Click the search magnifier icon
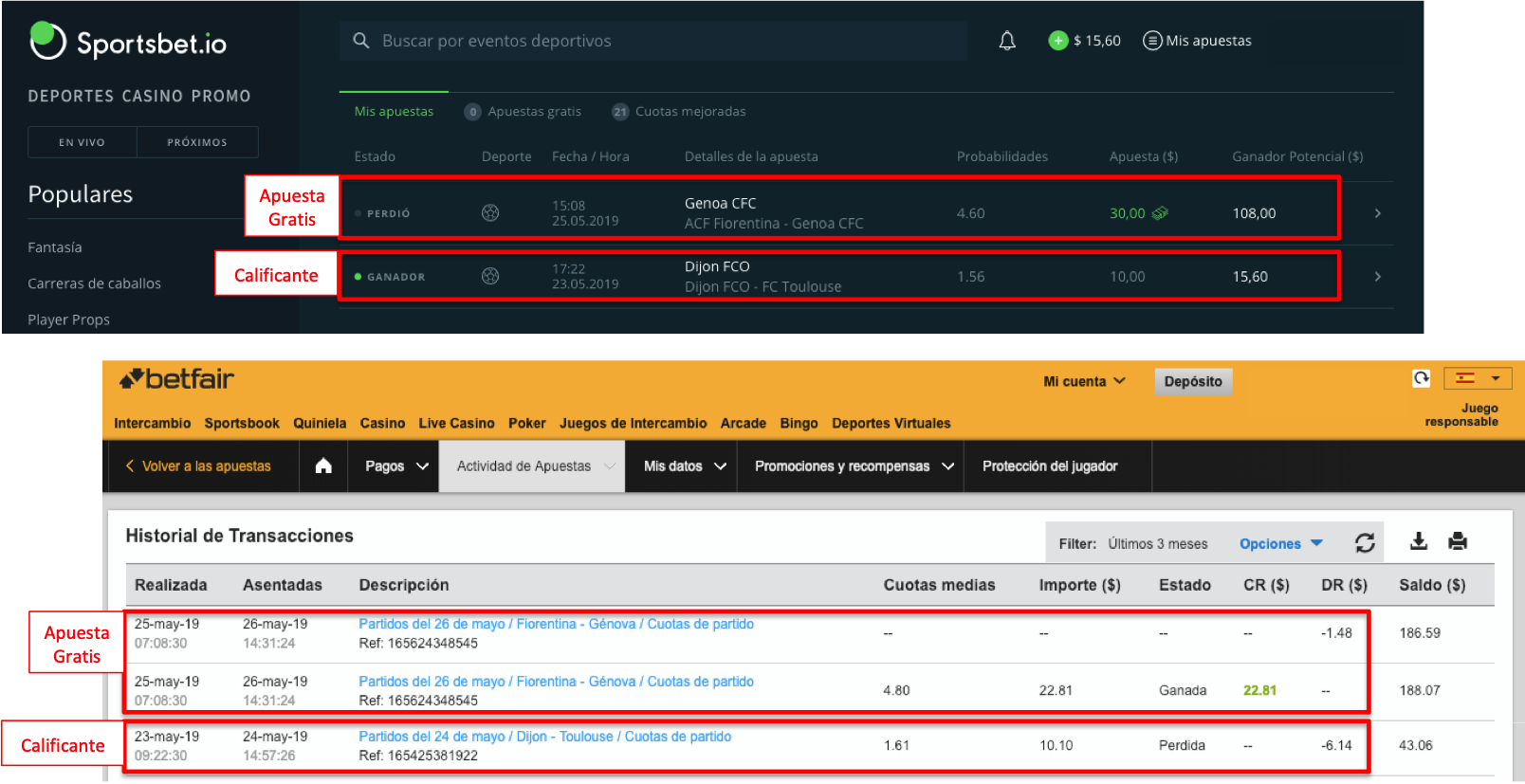Viewport: 1525px width, 784px height. tap(360, 41)
